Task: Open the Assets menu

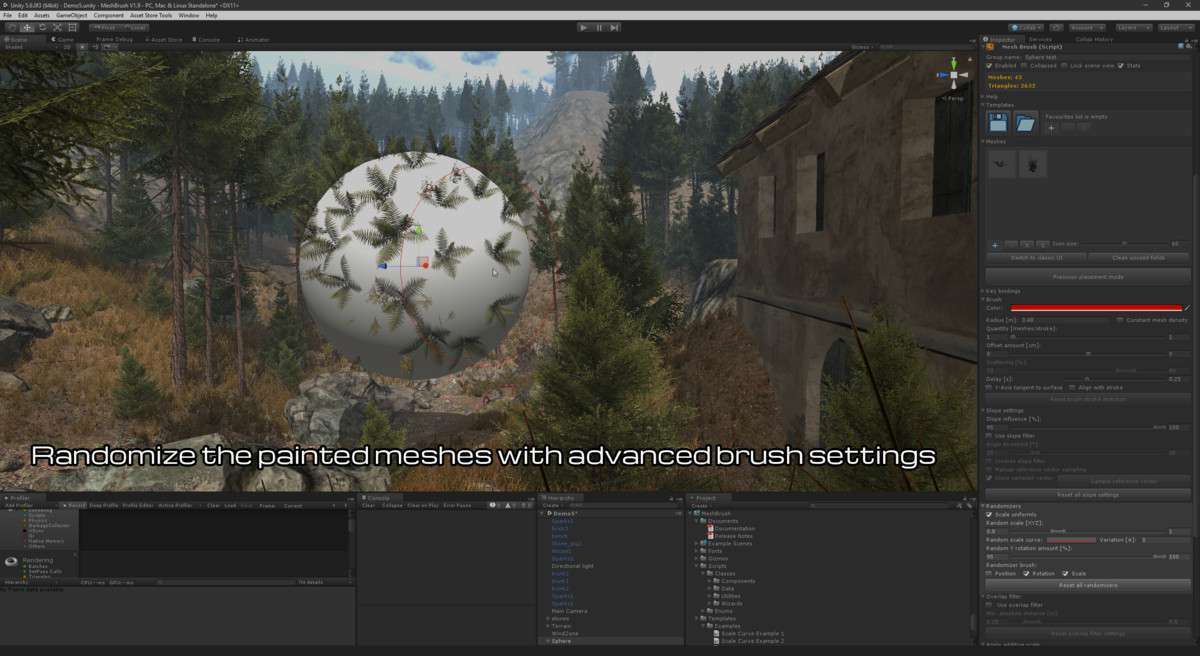Action: pos(42,15)
